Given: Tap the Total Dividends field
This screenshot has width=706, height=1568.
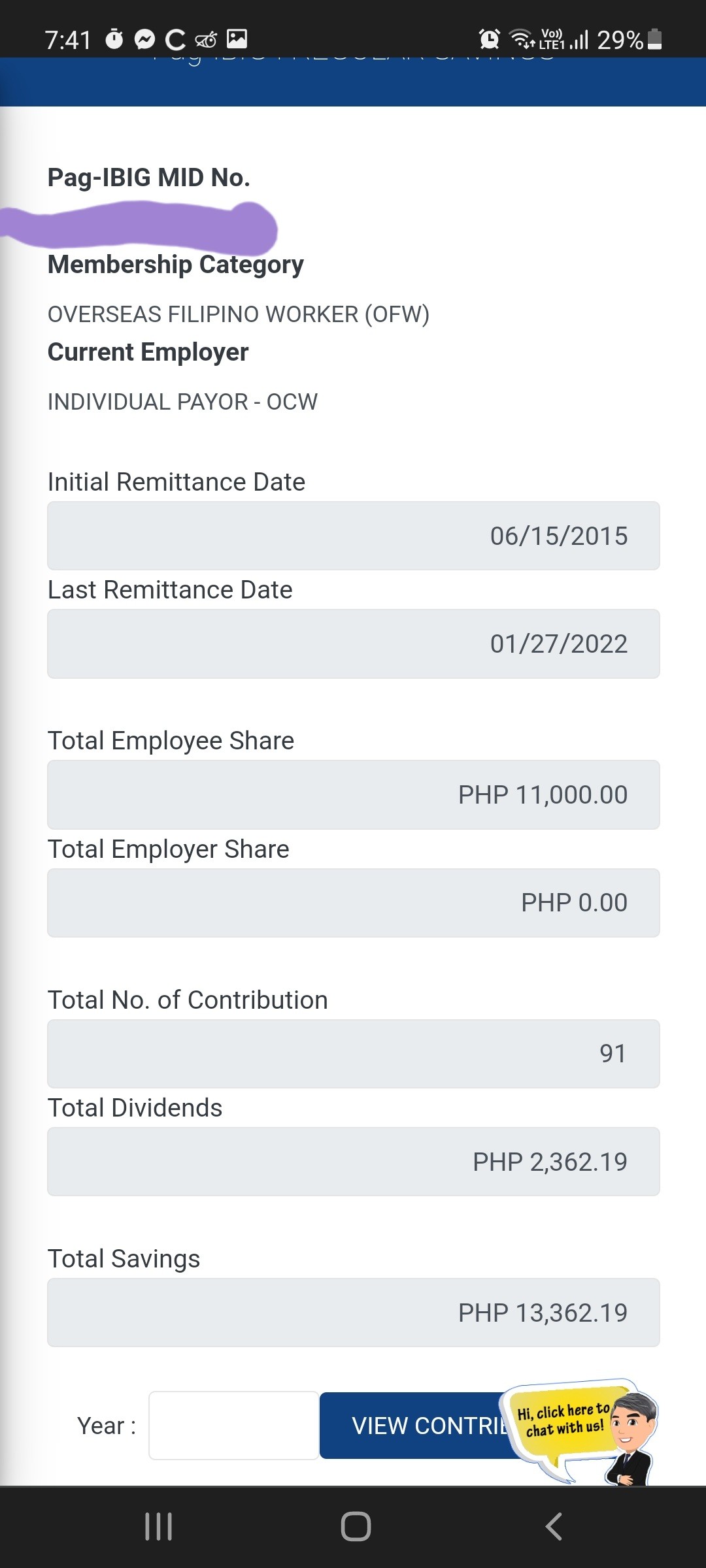Looking at the screenshot, I should tap(353, 1162).
